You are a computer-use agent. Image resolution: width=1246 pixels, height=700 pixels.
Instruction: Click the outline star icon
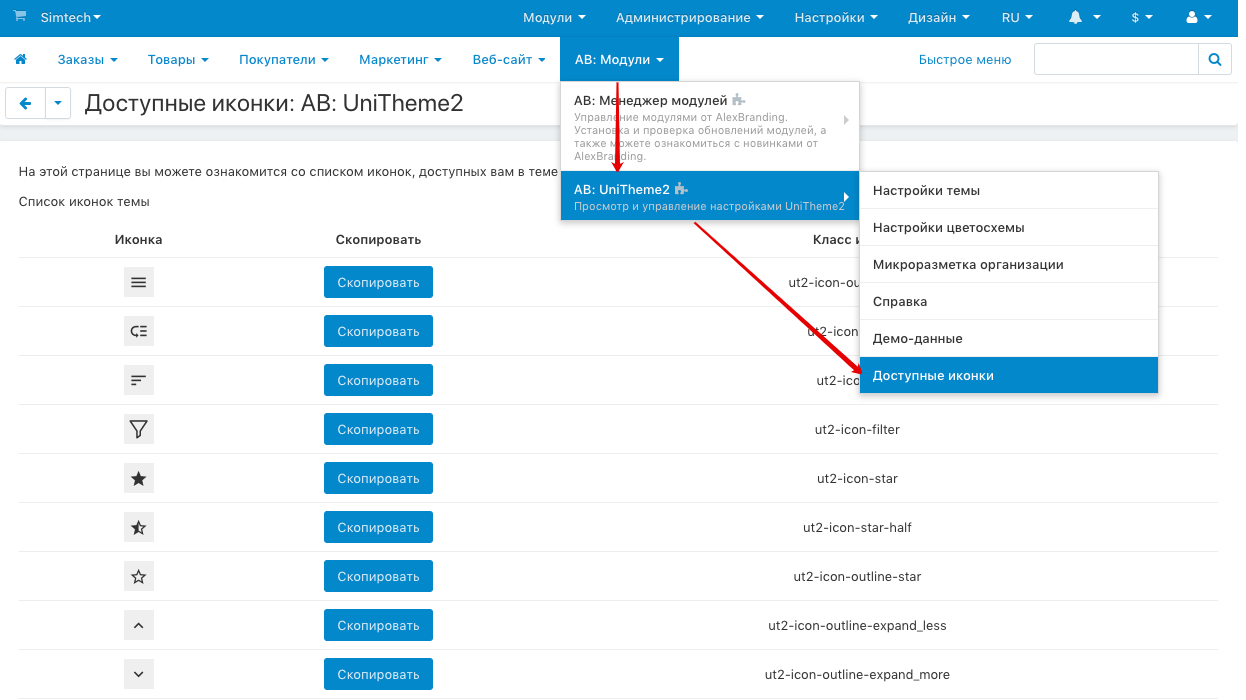point(139,577)
